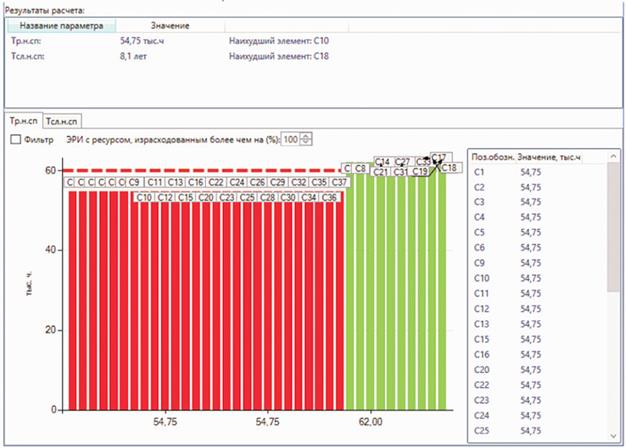Click the C8 label above green bars
The width and height of the screenshot is (626, 448).
(360, 169)
